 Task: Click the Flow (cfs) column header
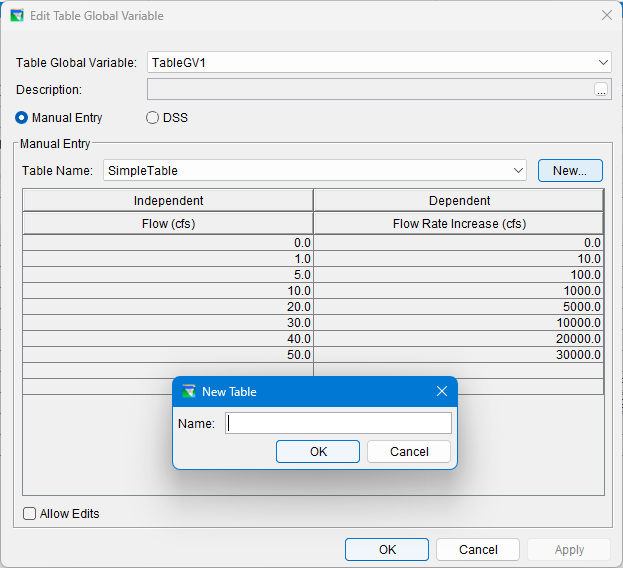168,224
